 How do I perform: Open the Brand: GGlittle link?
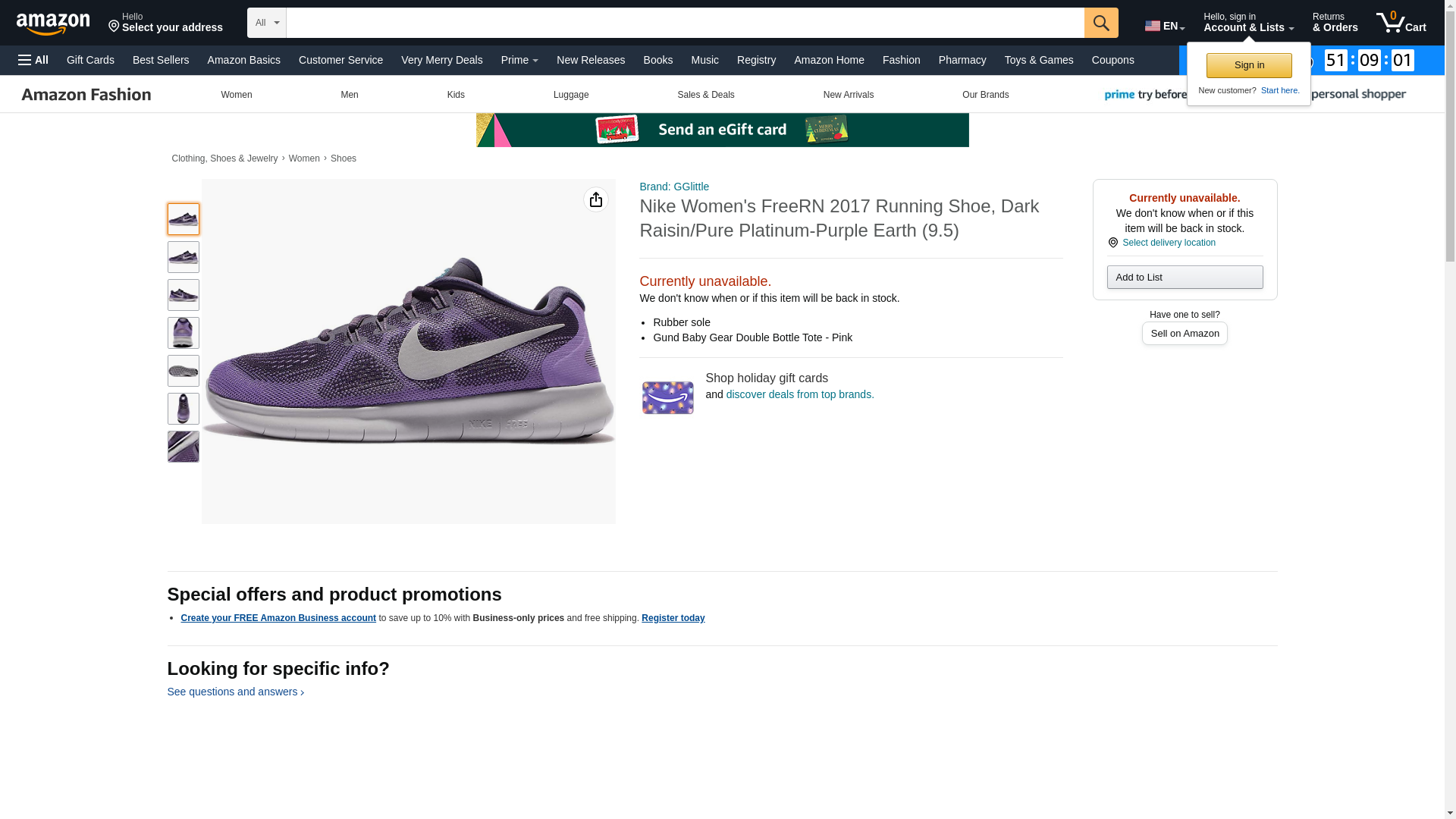point(673,187)
